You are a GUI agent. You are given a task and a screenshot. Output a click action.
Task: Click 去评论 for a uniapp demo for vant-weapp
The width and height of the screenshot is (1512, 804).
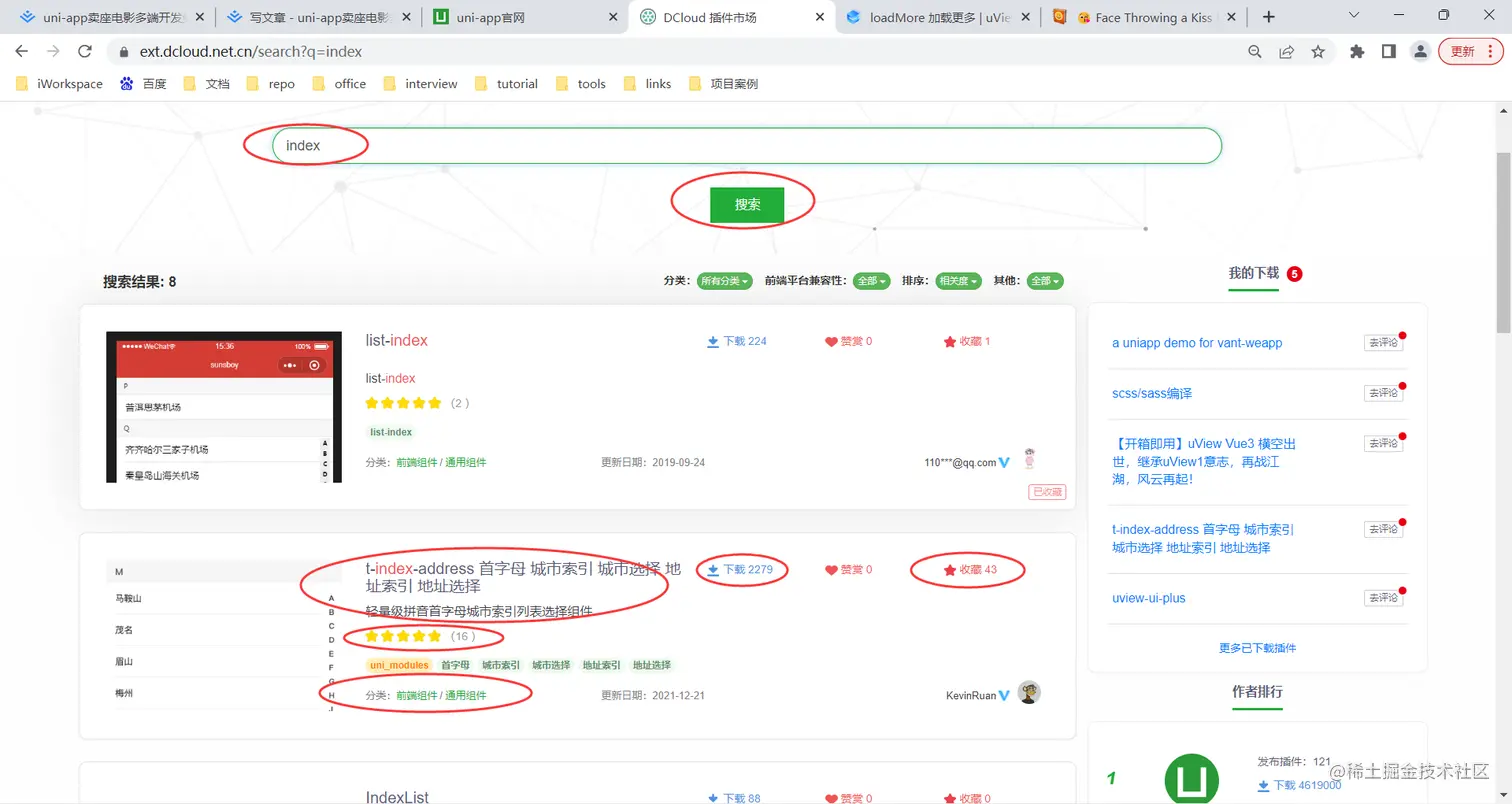[1383, 342]
